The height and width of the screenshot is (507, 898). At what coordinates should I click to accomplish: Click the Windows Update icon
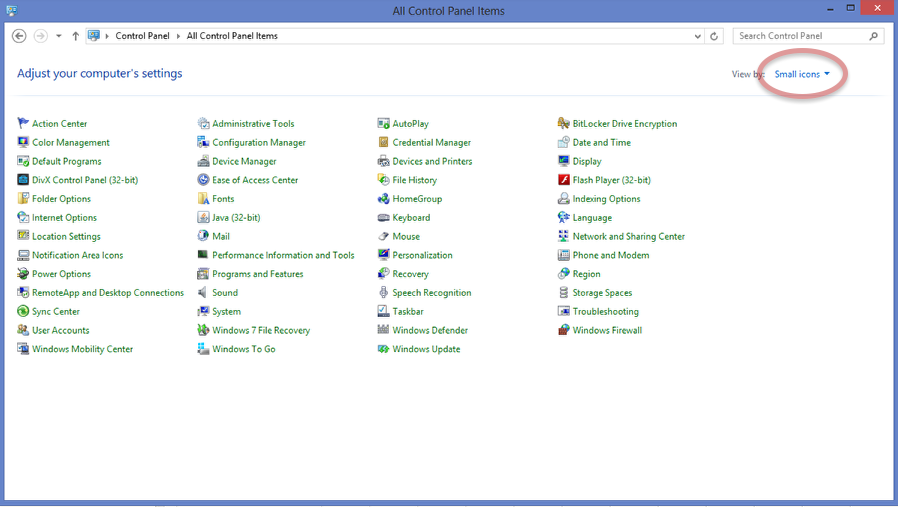point(383,349)
